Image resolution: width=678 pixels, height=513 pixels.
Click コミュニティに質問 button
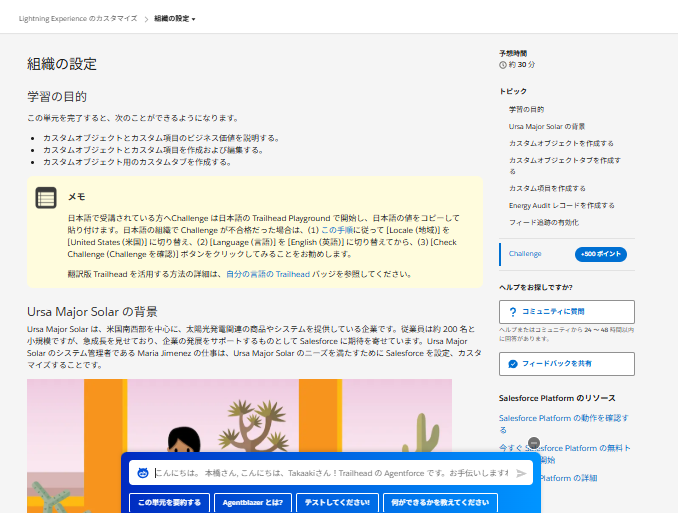point(566,312)
